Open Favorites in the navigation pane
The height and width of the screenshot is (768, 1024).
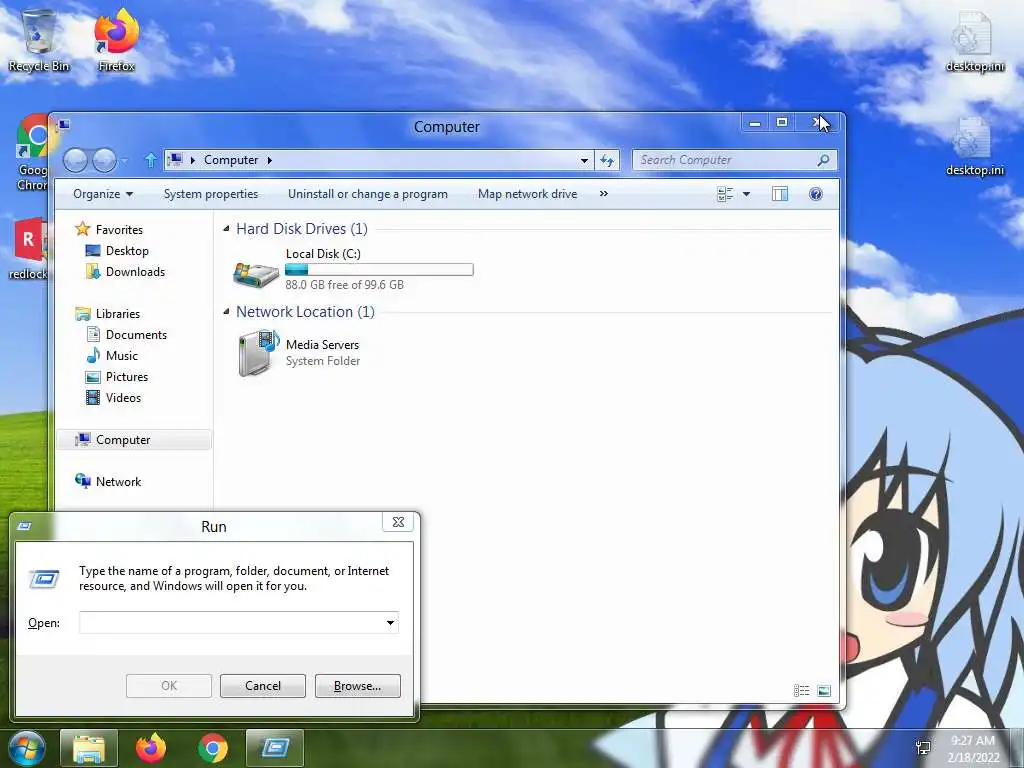pos(119,230)
